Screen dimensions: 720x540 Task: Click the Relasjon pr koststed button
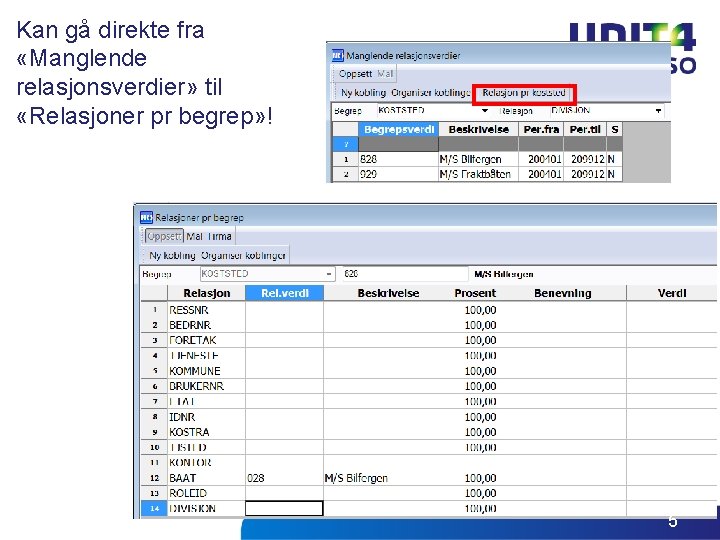(x=523, y=93)
